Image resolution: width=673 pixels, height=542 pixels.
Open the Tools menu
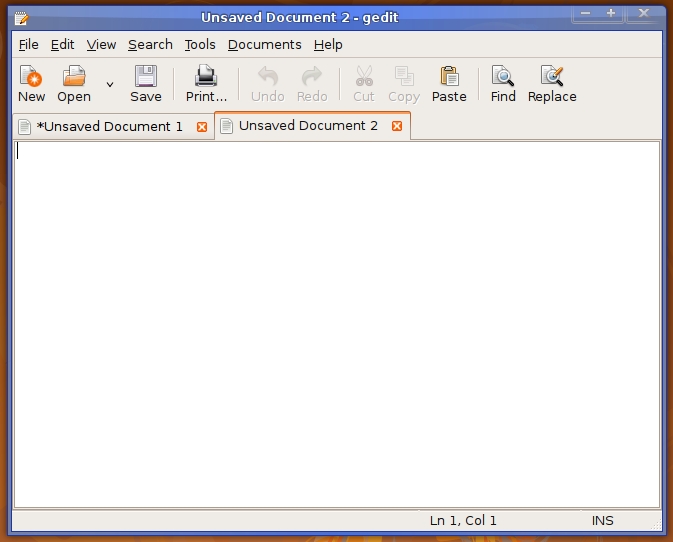click(x=200, y=45)
